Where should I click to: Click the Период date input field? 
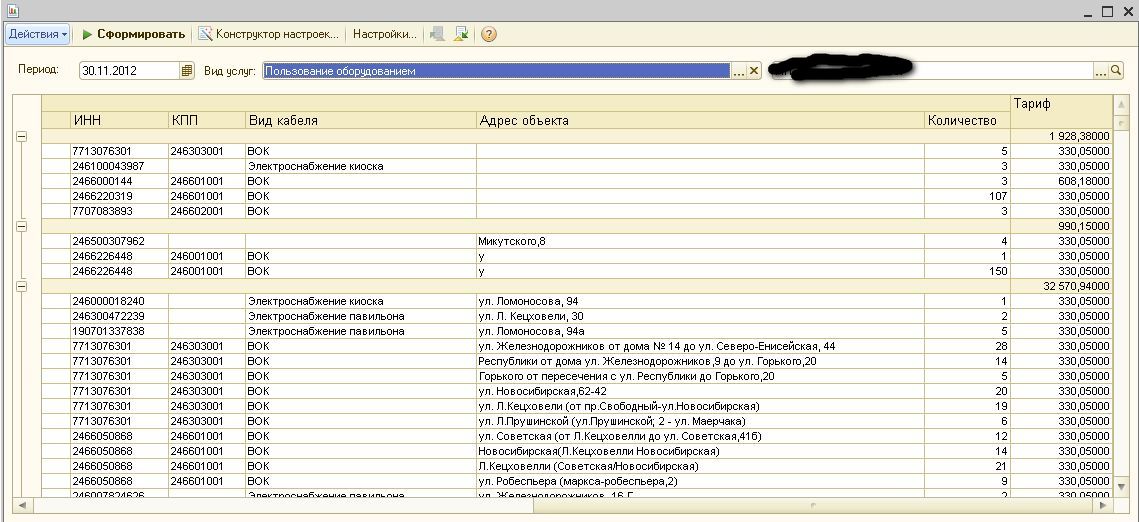pyautogui.click(x=129, y=70)
